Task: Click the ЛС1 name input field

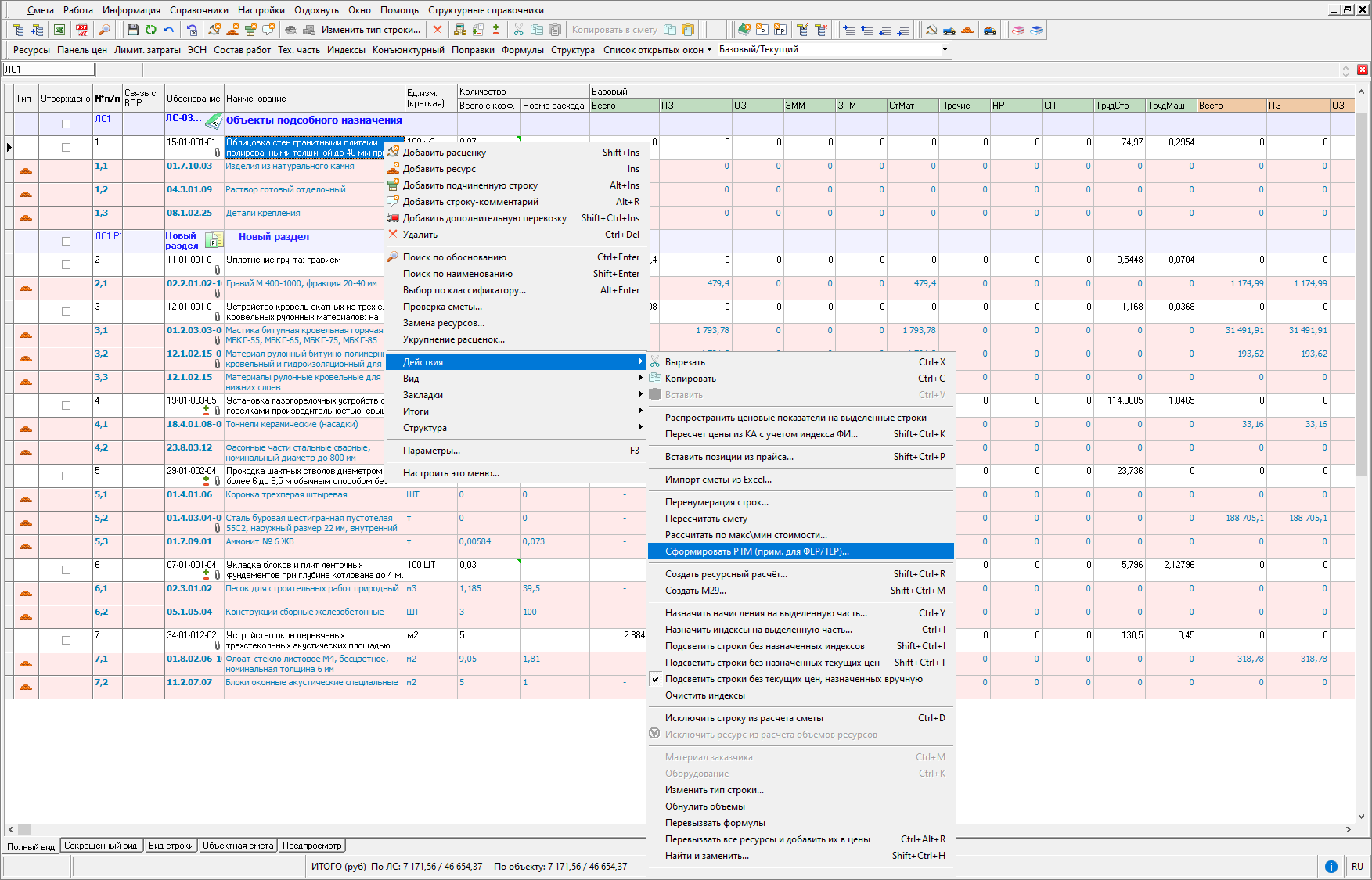Action: pyautogui.click(x=49, y=70)
